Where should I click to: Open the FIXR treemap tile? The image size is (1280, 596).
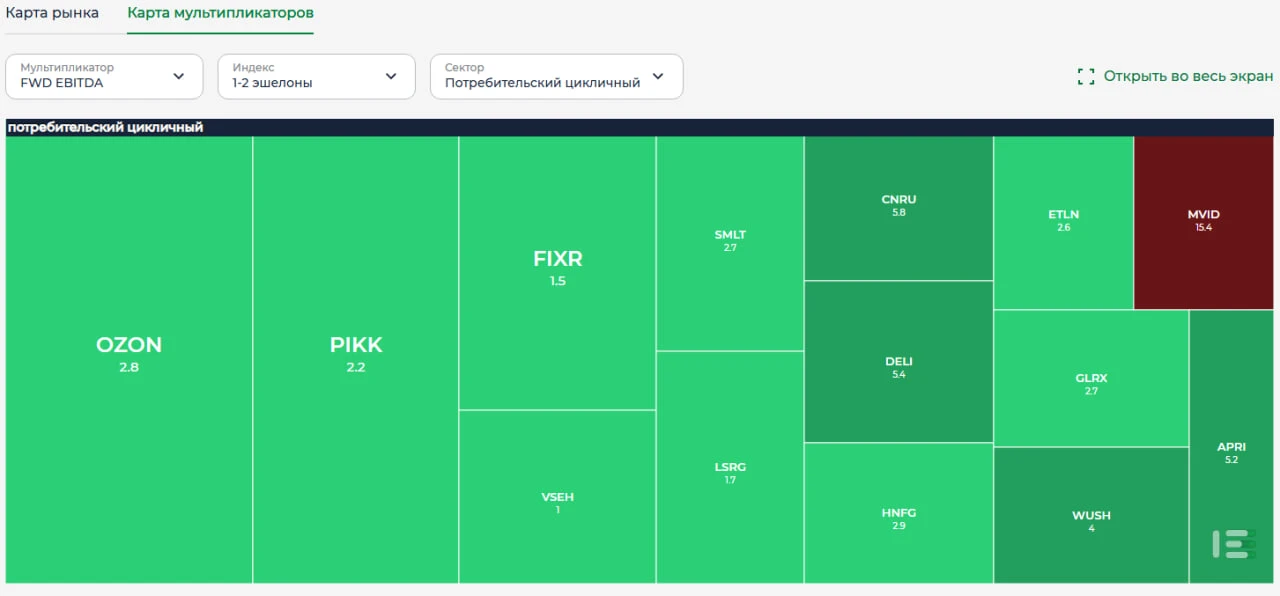click(558, 273)
